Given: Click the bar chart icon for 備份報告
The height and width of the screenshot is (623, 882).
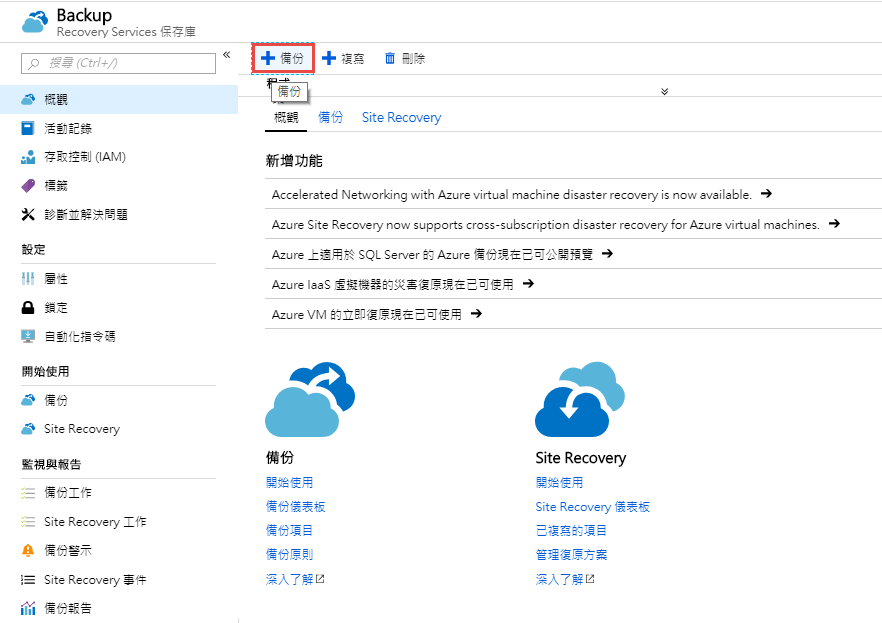Looking at the screenshot, I should 28,608.
